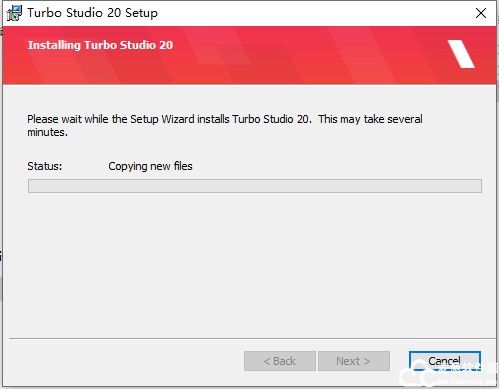Click the Cancel button
Viewport: 499px width, 389px height.
tap(445, 361)
